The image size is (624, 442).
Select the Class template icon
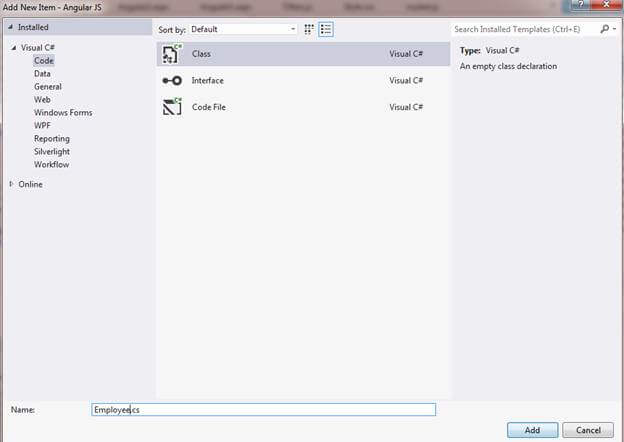(172, 54)
